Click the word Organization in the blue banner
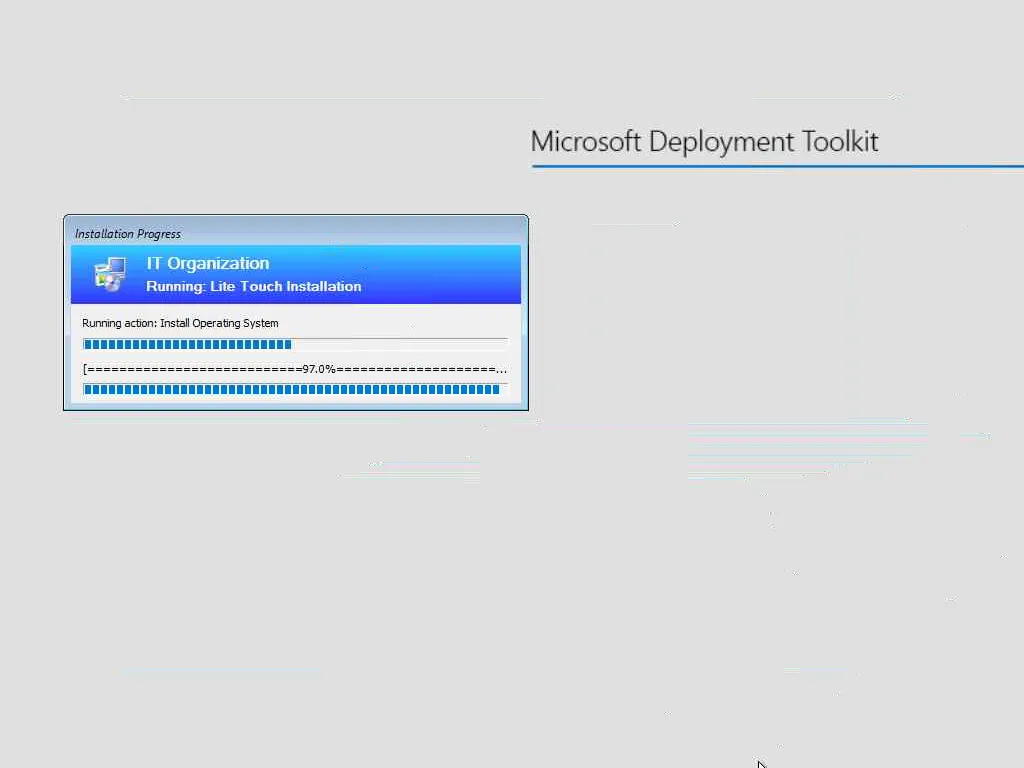 click(x=218, y=264)
